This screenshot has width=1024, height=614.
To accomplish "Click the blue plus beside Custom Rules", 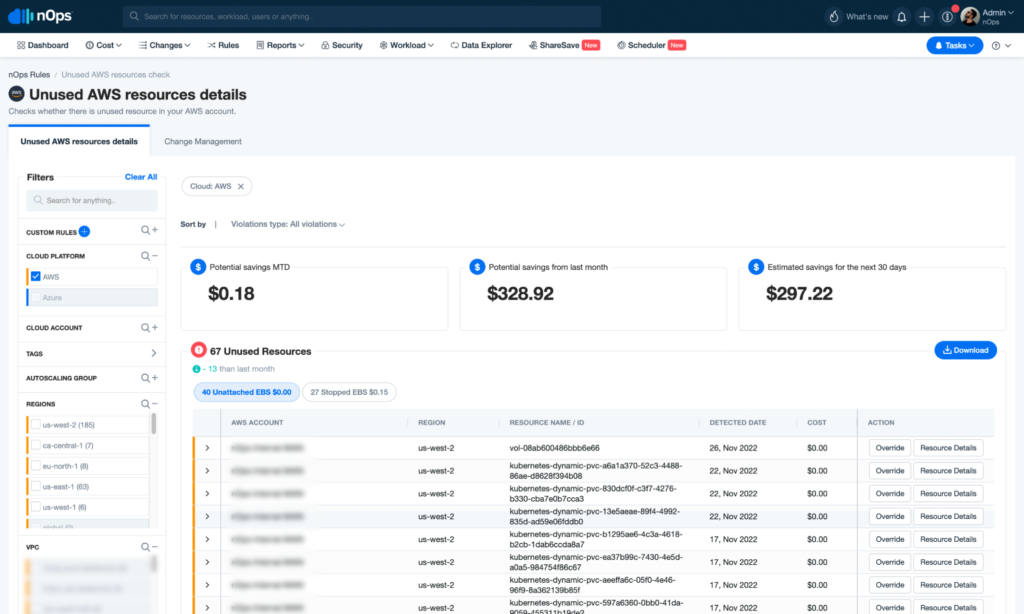I will [x=84, y=232].
